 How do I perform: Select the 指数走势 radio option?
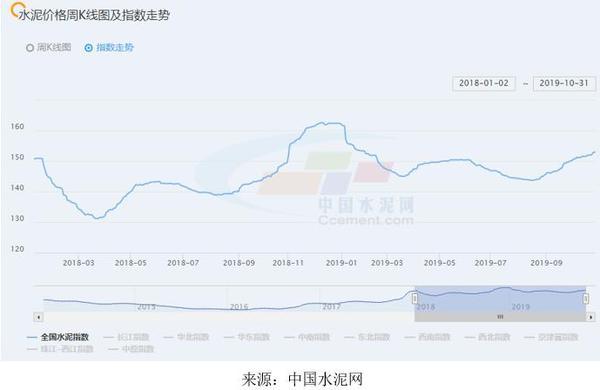click(x=109, y=47)
